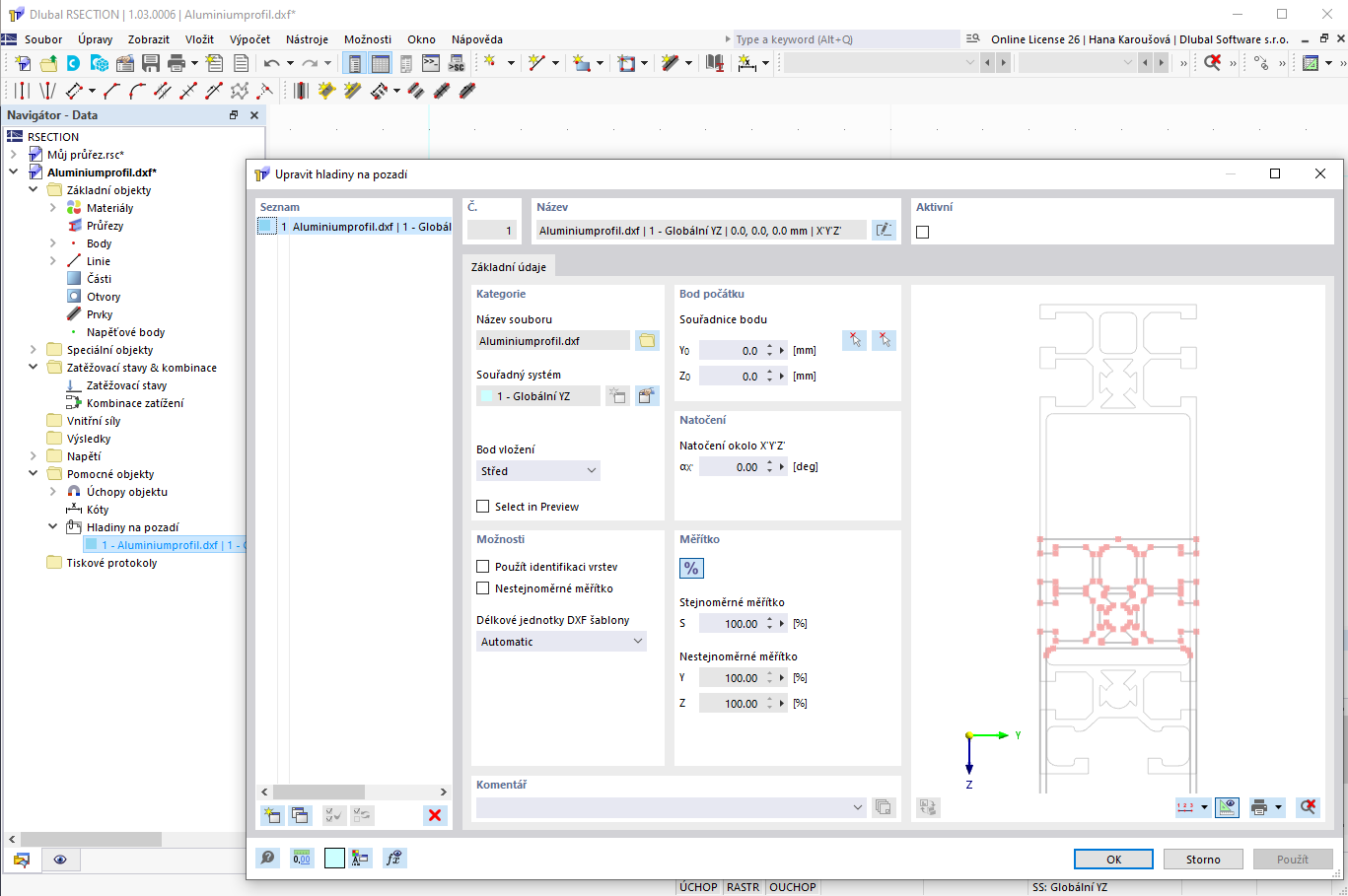Screen dimensions: 1348x896
Task: Click the comment library icon beside Komentář
Action: coord(884,807)
